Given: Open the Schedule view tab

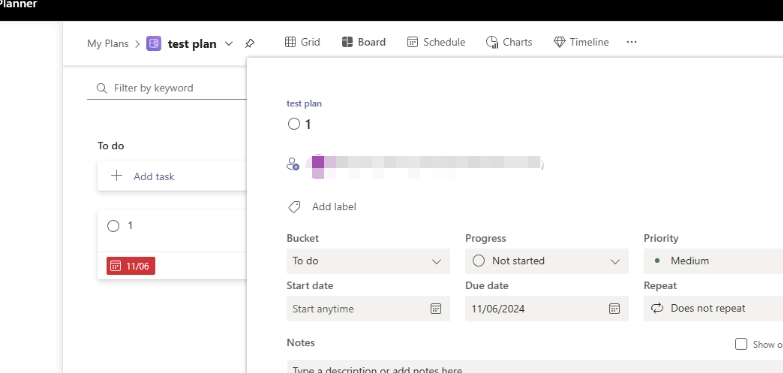Looking at the screenshot, I should (435, 42).
